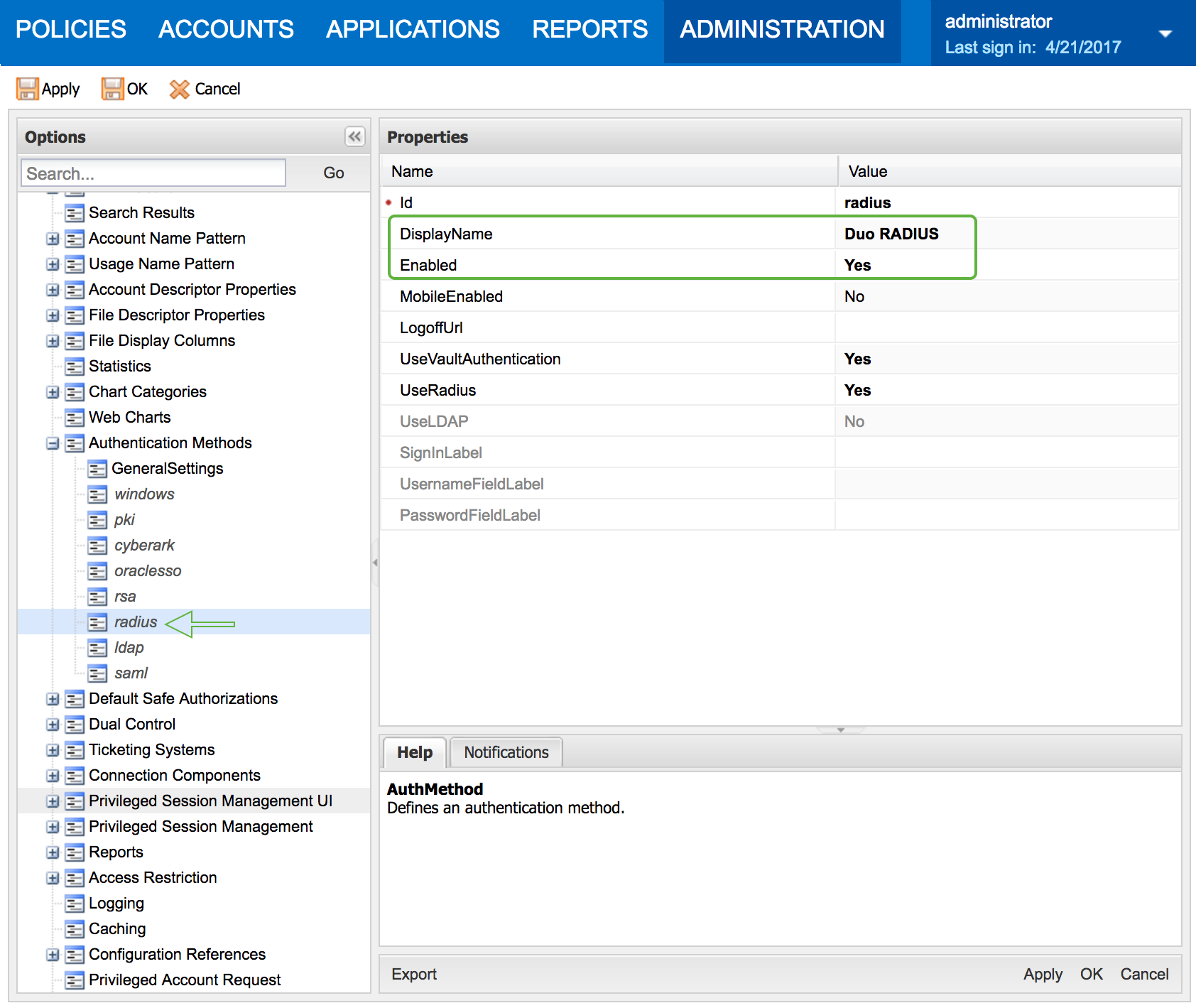Click the red Cancel X icon
1196x1008 pixels.
(180, 89)
